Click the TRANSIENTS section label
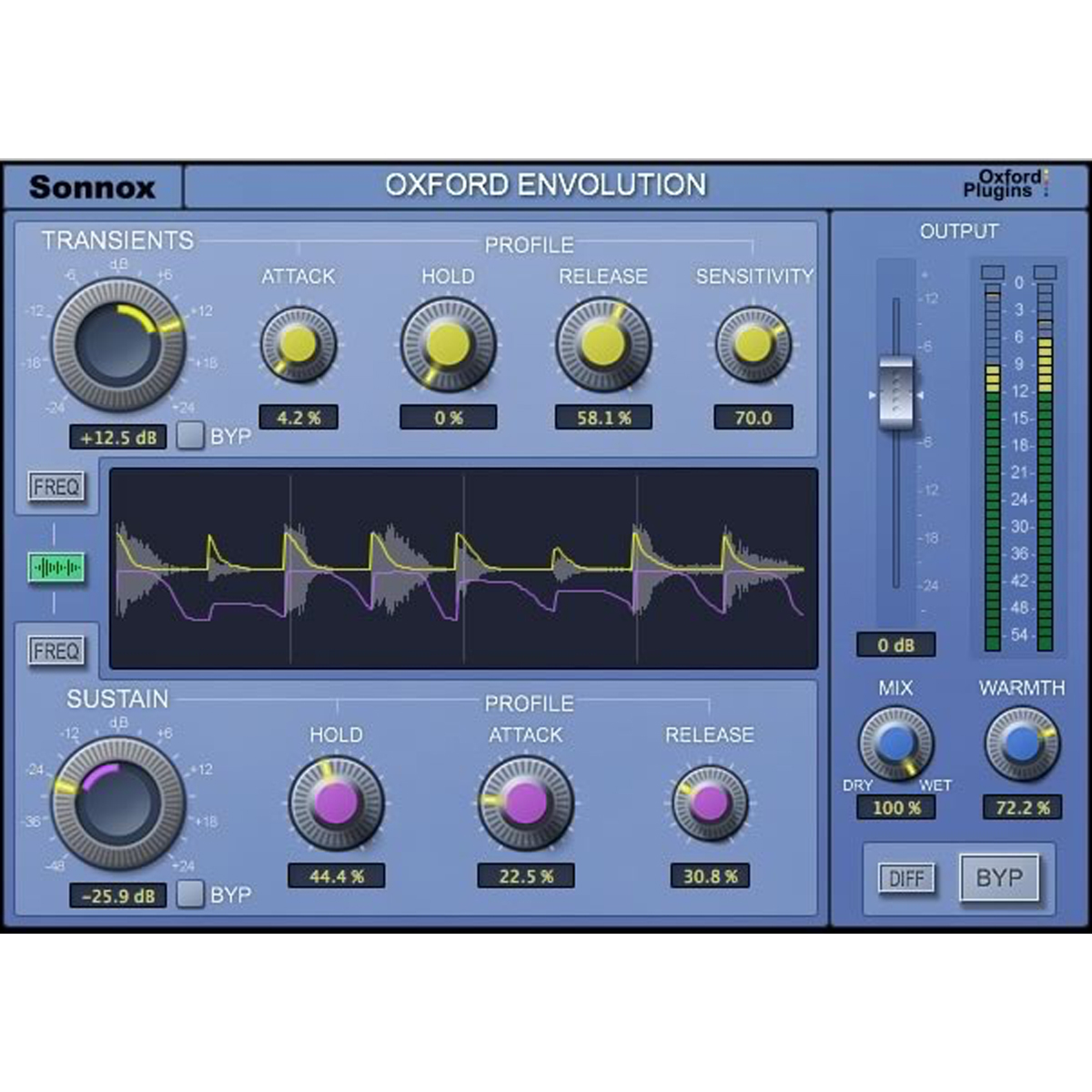 117,240
